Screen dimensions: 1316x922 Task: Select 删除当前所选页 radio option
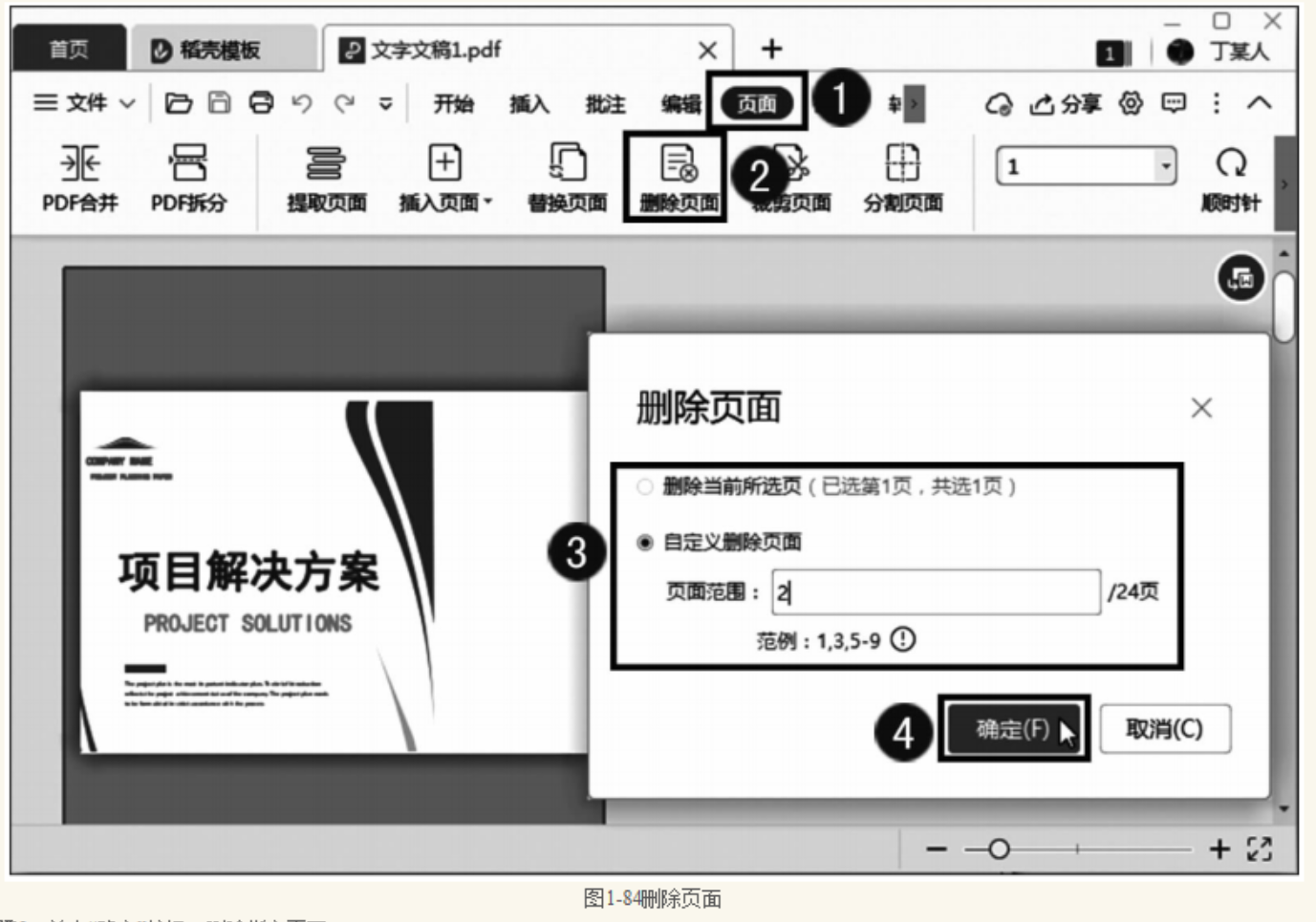point(645,487)
